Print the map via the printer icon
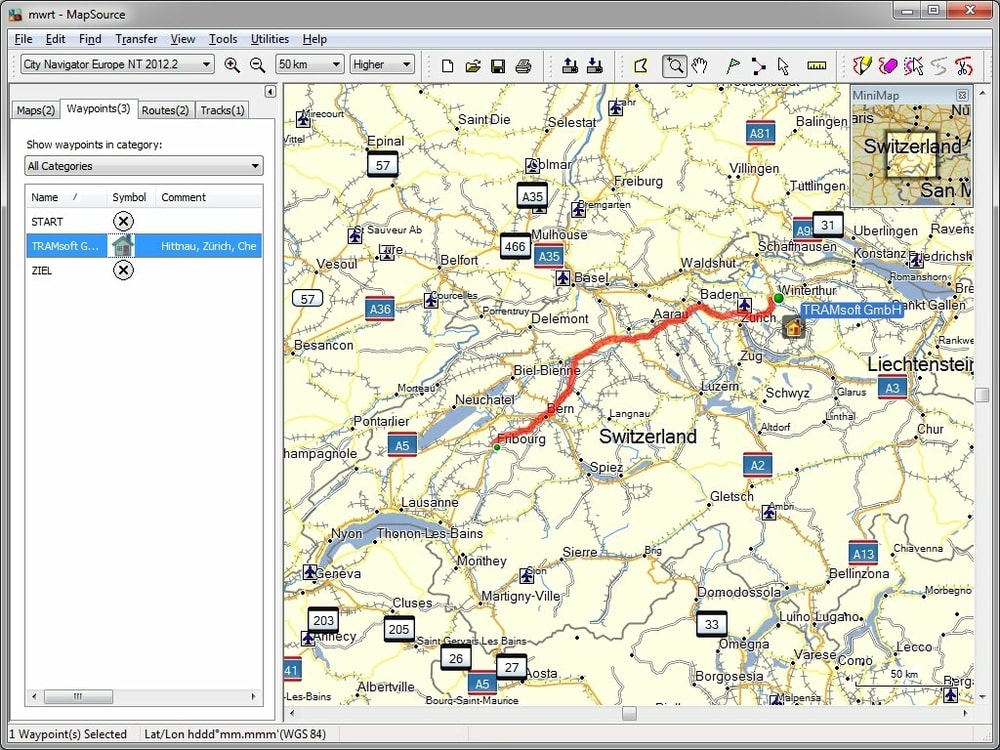This screenshot has width=1000, height=750. (x=523, y=65)
